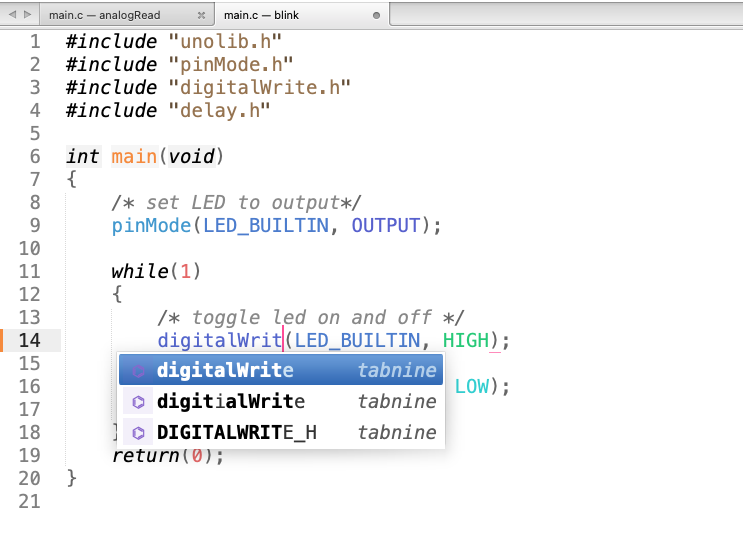Click LED_BUILTIN argument on line 9
The width and height of the screenshot is (743, 539).
tap(265, 226)
